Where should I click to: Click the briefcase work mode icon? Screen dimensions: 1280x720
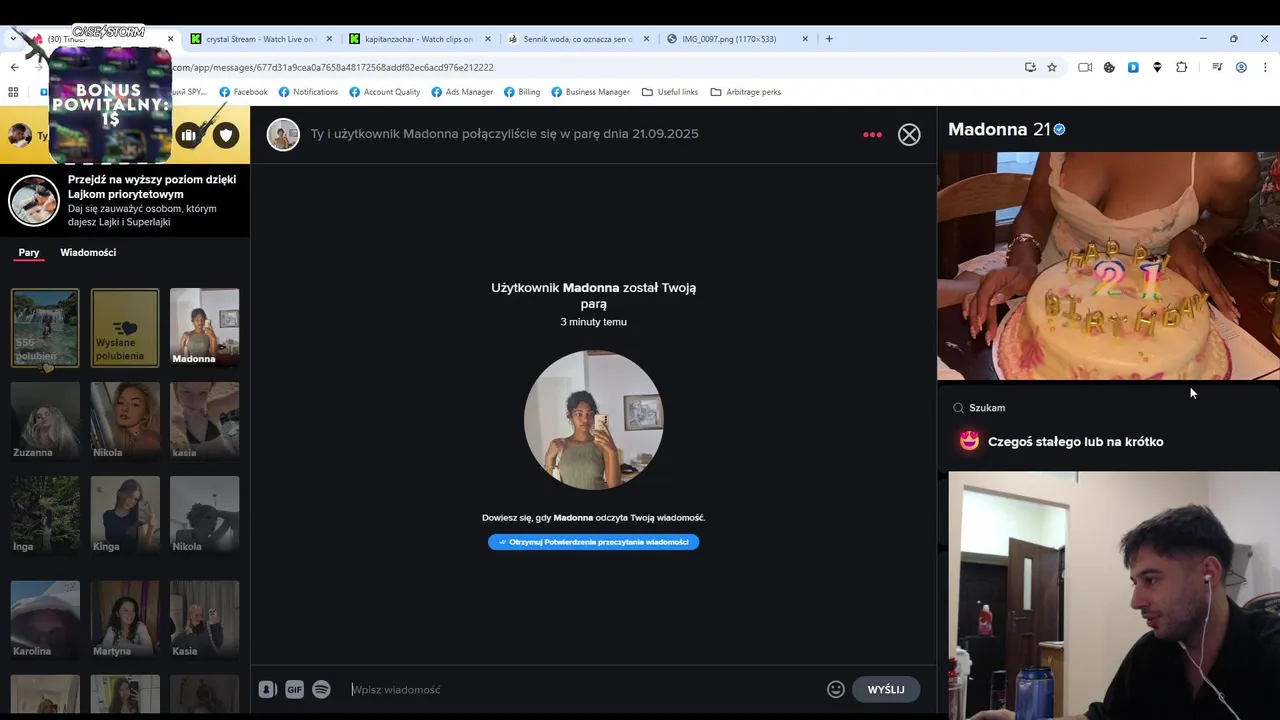pyautogui.click(x=188, y=135)
